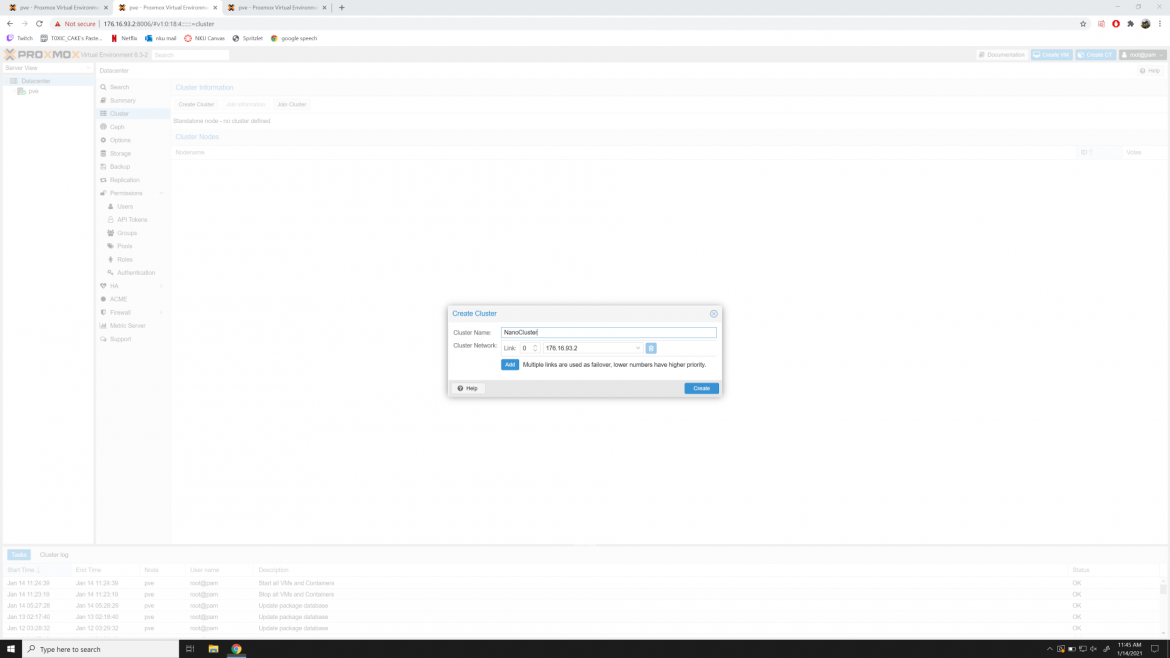Click the Create button in dialog
Viewport: 1170px width, 658px height.
click(701, 388)
